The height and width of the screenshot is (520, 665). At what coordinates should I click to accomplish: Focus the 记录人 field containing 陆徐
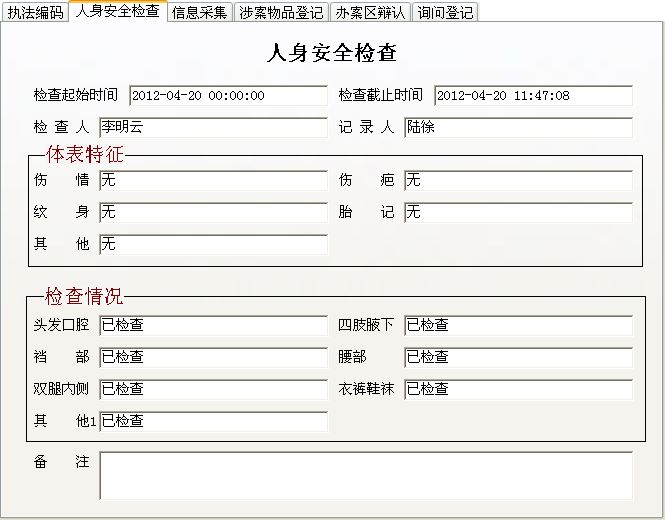pos(518,127)
